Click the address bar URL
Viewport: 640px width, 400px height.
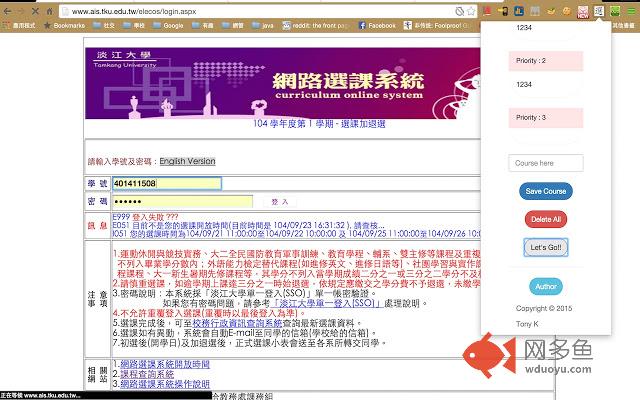pos(134,11)
